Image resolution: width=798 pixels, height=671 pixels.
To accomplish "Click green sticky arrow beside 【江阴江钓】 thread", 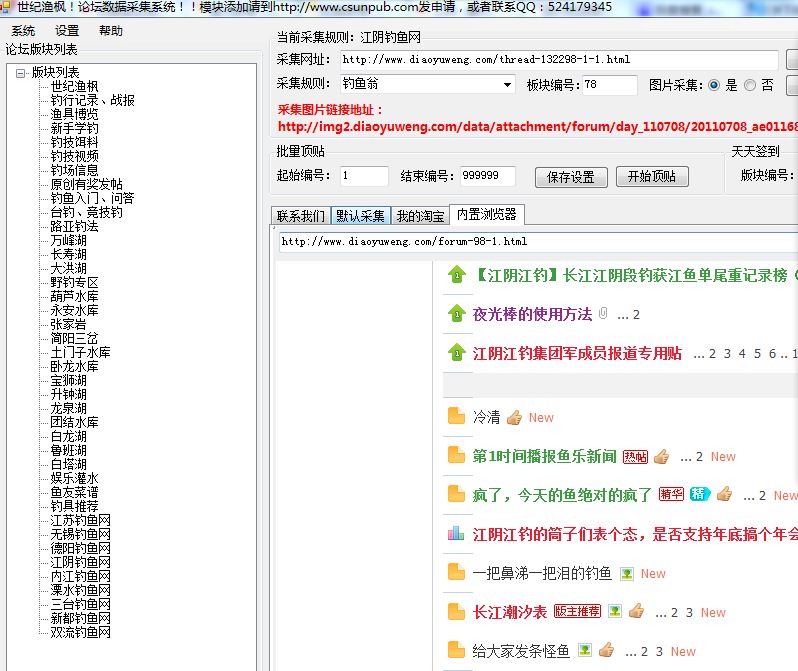I will coord(457,274).
